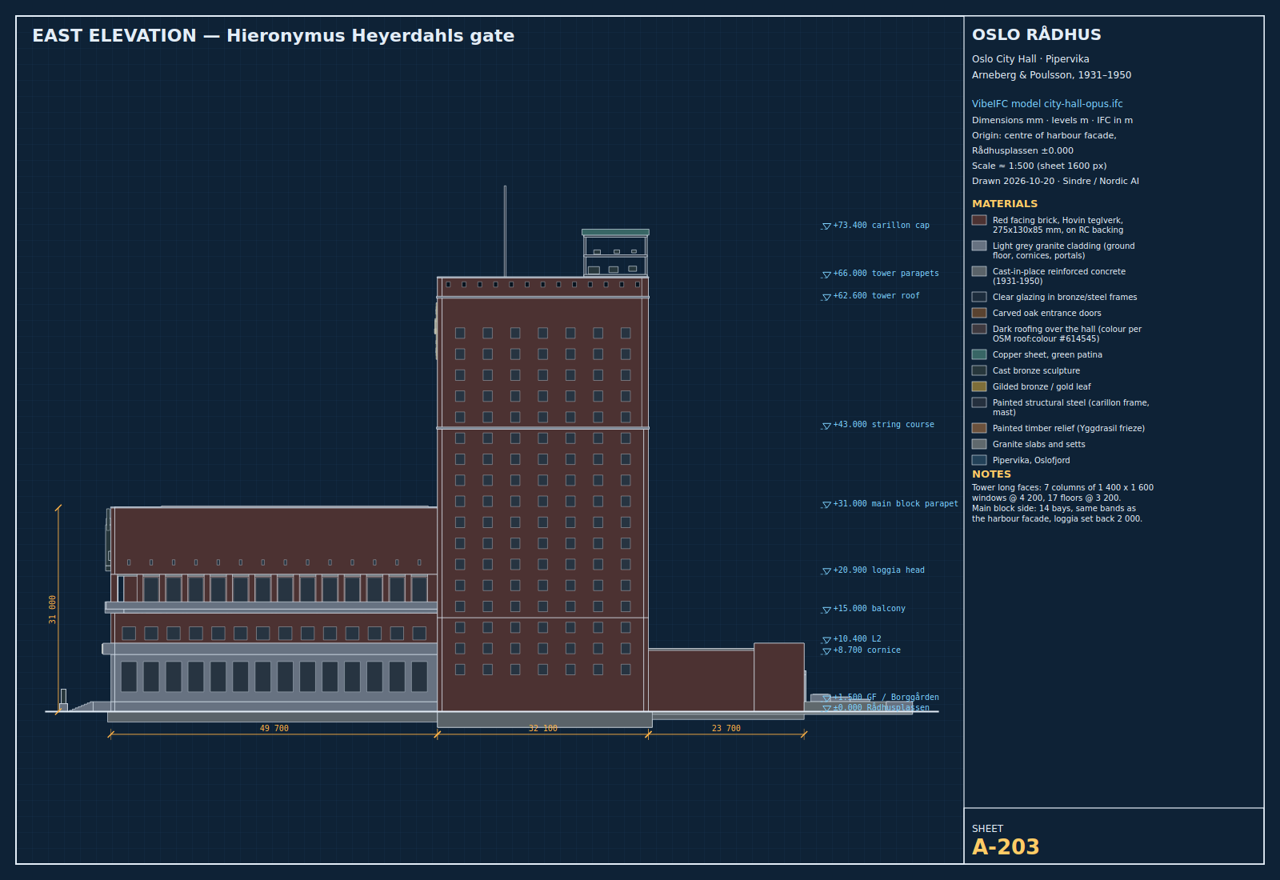1280x880 pixels.
Task: Pick the cast-in-place reinforced concrete swatch
Action: (x=979, y=271)
